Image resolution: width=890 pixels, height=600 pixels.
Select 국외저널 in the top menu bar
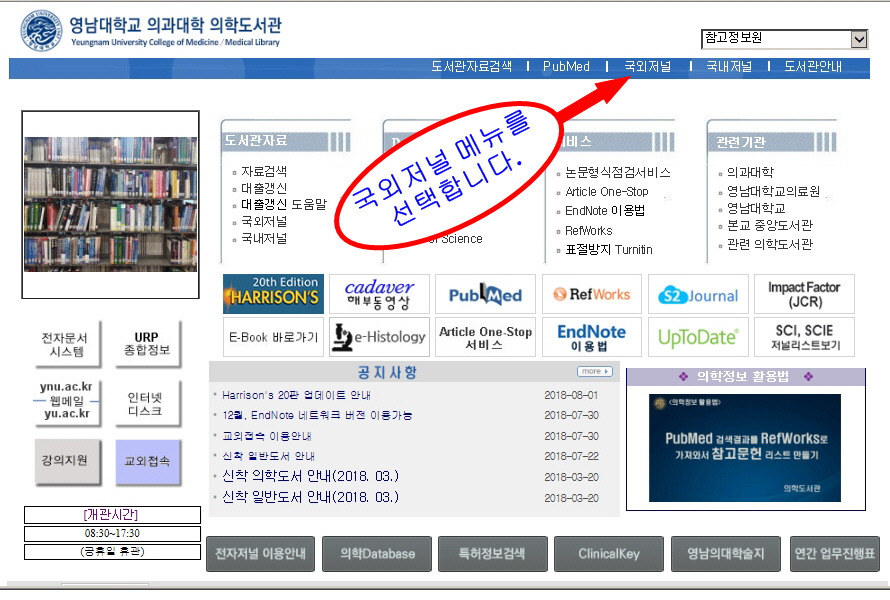[648, 66]
